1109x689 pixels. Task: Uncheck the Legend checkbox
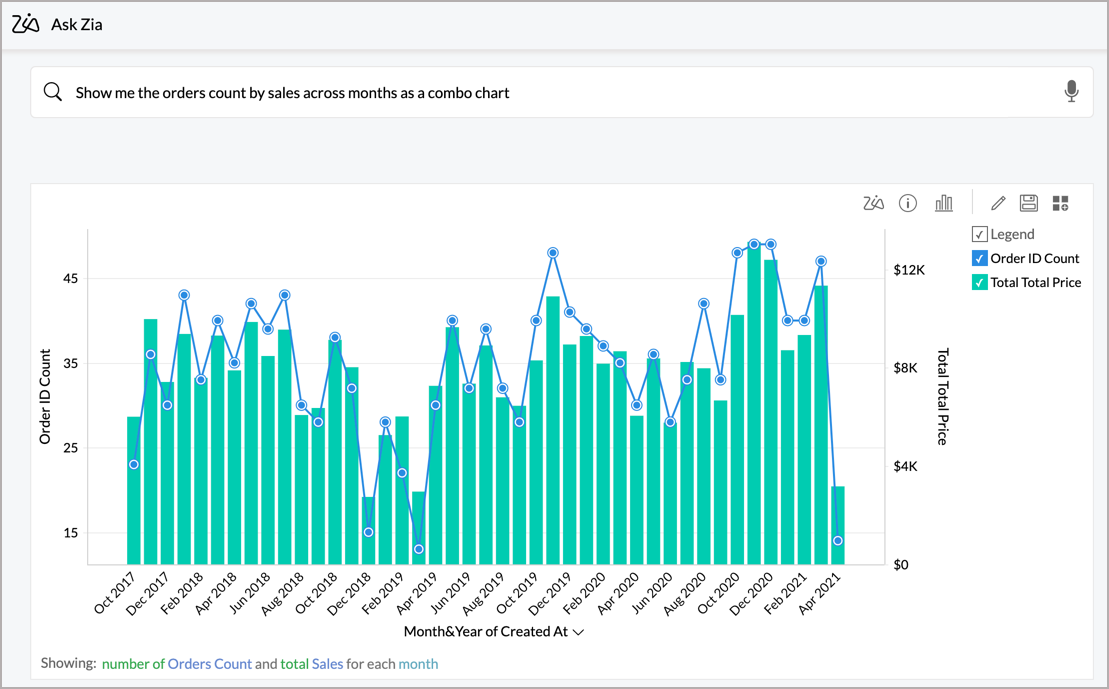(979, 235)
